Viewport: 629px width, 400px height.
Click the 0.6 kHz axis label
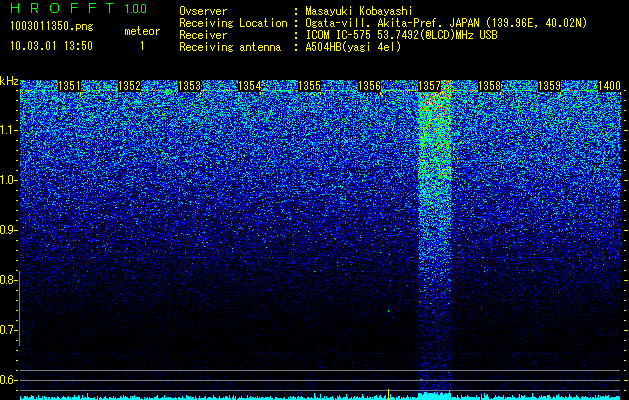(7, 380)
